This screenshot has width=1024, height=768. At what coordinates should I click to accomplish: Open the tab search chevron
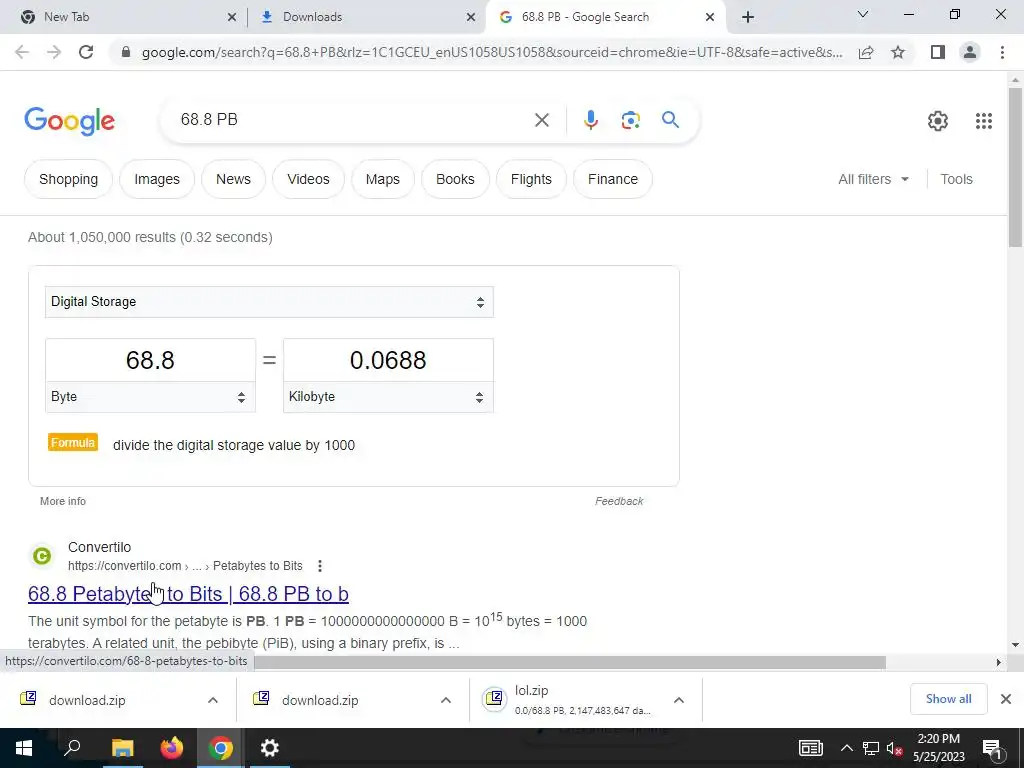[x=863, y=14]
